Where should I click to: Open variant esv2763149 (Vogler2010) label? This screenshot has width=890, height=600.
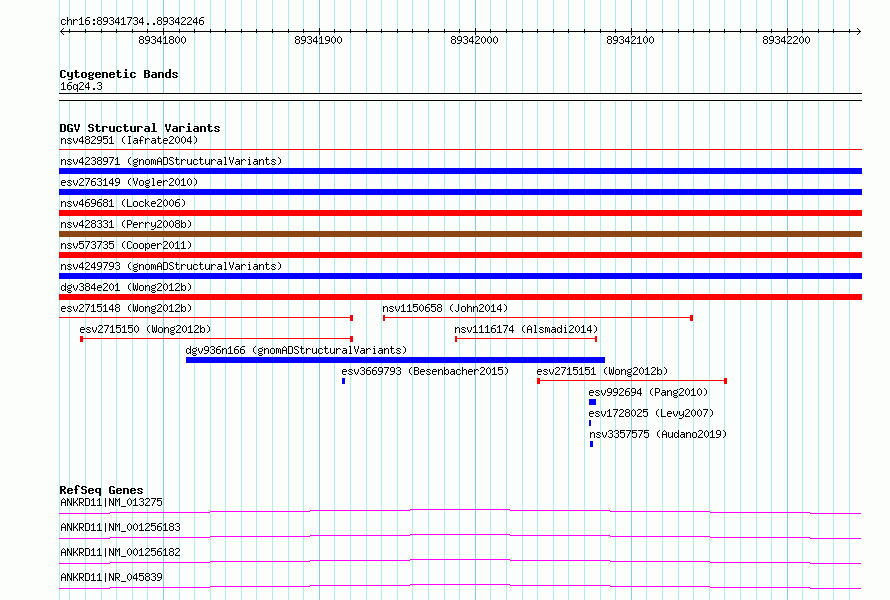129,182
